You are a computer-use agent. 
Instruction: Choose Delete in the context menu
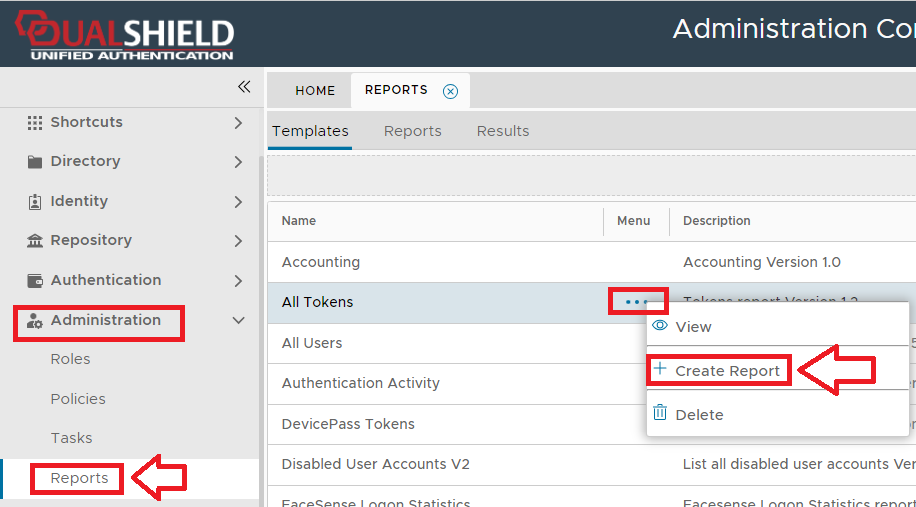tap(699, 415)
